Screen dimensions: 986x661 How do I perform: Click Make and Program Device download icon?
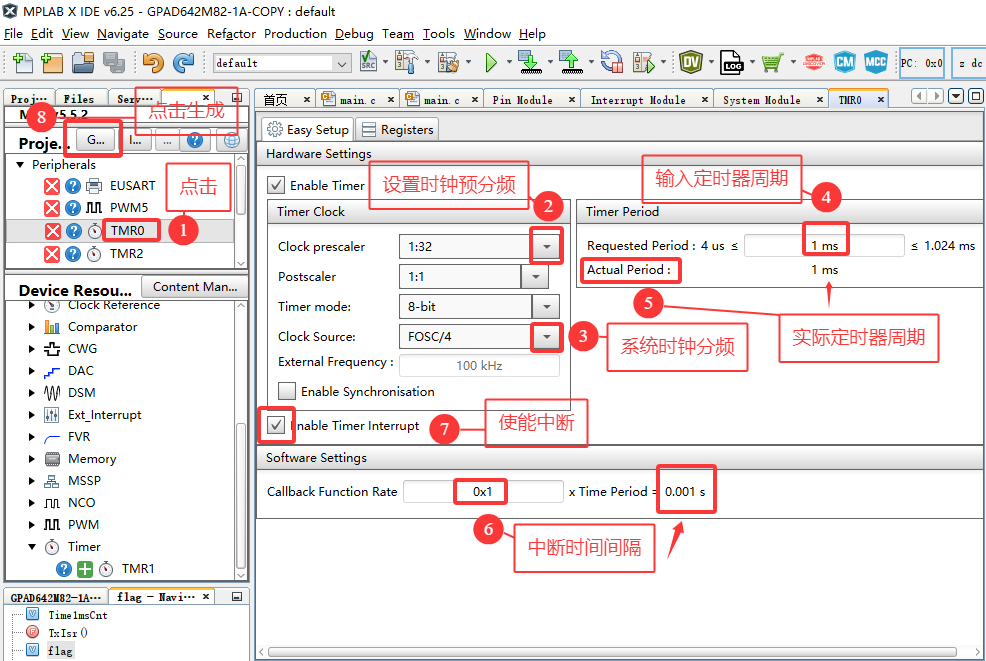click(x=530, y=62)
